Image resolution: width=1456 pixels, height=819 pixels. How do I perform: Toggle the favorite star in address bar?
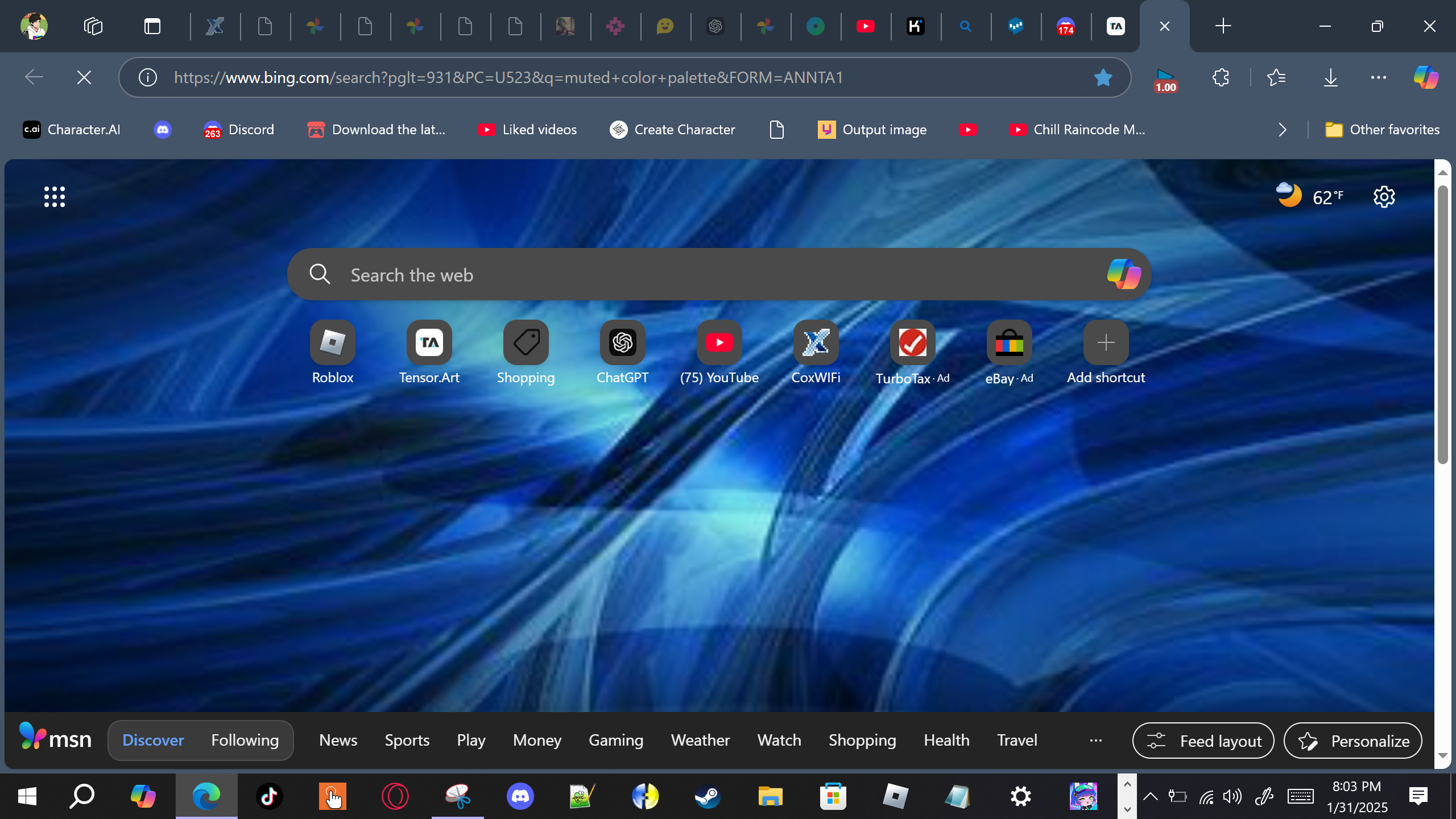tap(1103, 77)
